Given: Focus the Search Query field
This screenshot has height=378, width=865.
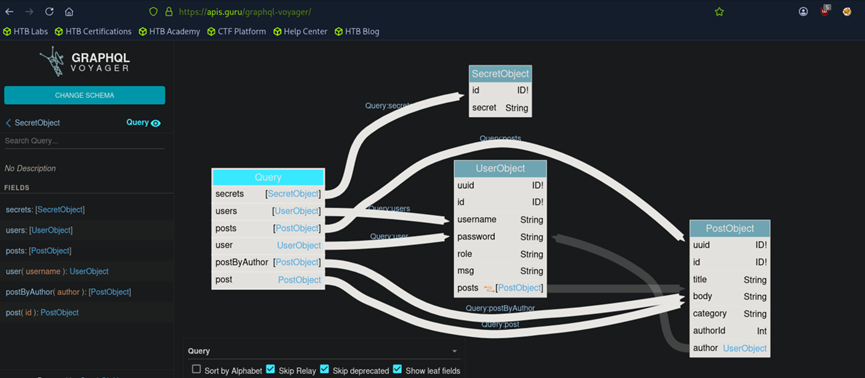Looking at the screenshot, I should pos(84,141).
